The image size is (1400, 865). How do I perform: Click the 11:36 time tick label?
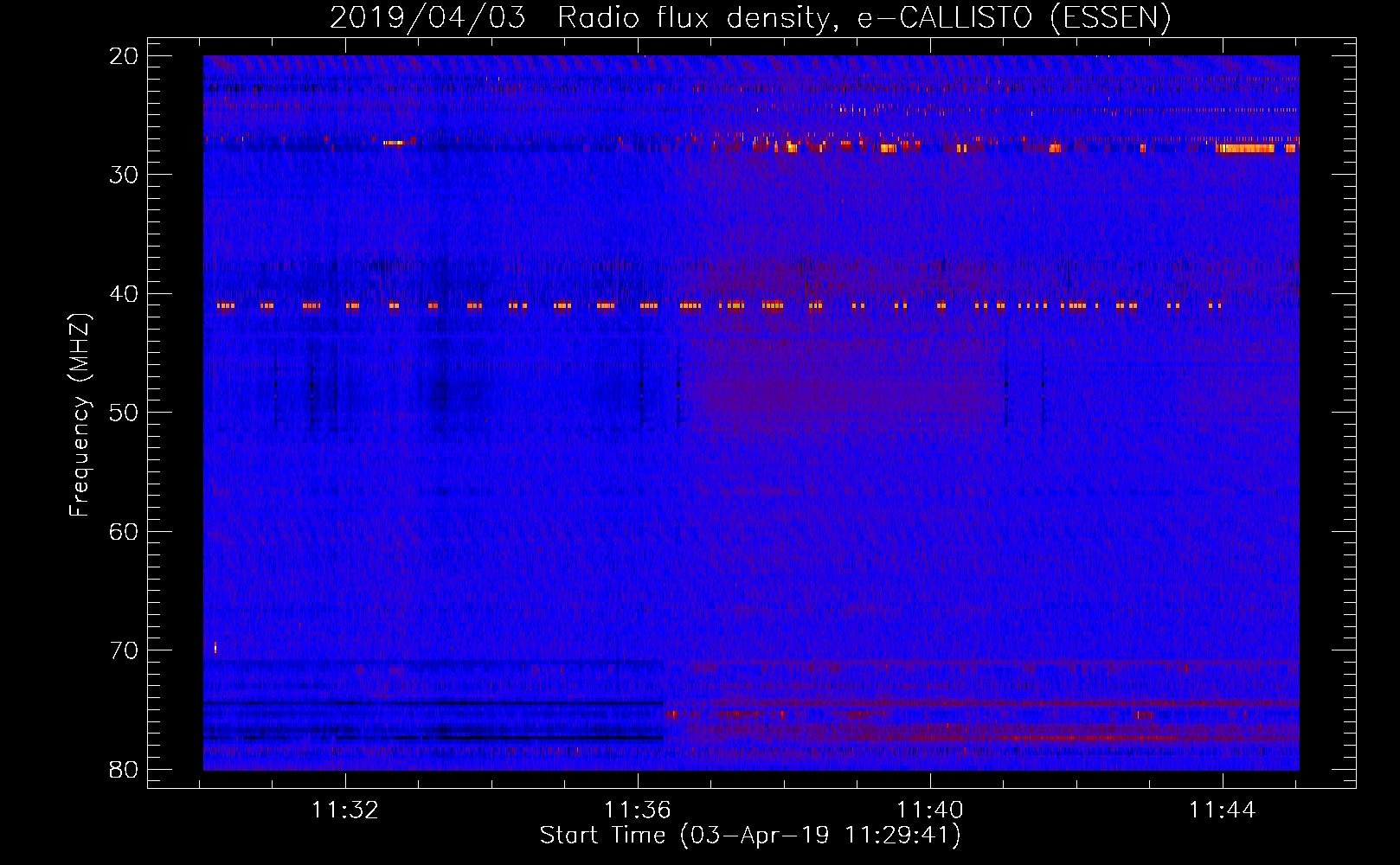point(638,811)
